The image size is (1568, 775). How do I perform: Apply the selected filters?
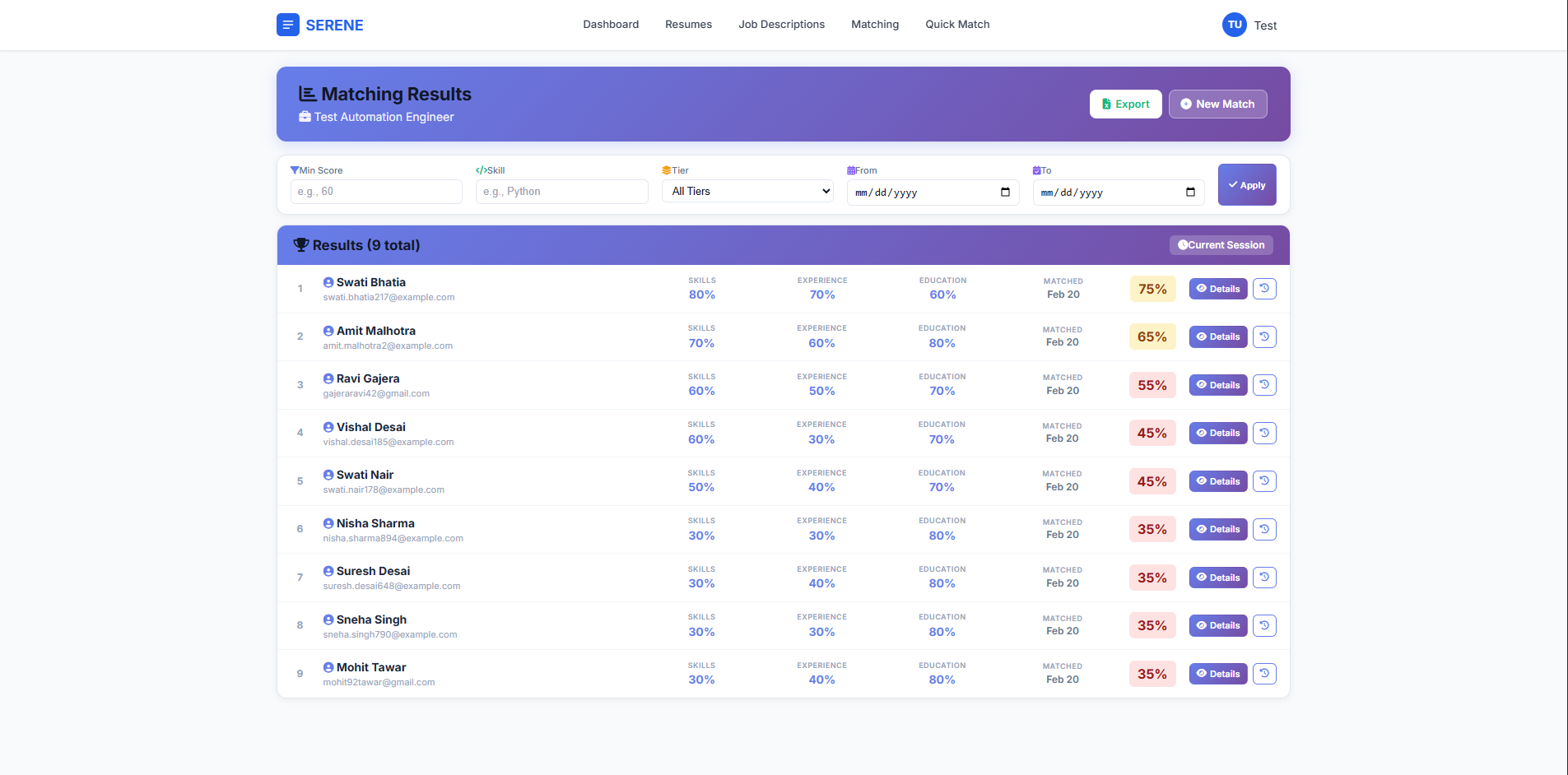pyautogui.click(x=1246, y=185)
